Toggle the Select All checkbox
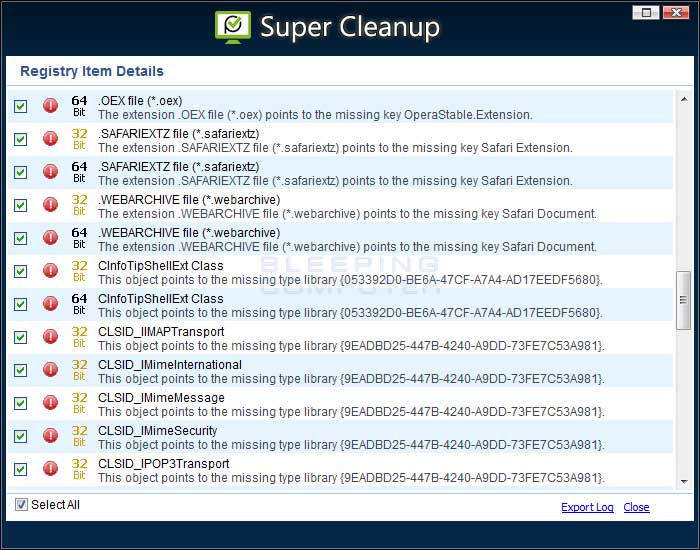Viewport: 700px width, 550px height. [x=21, y=504]
